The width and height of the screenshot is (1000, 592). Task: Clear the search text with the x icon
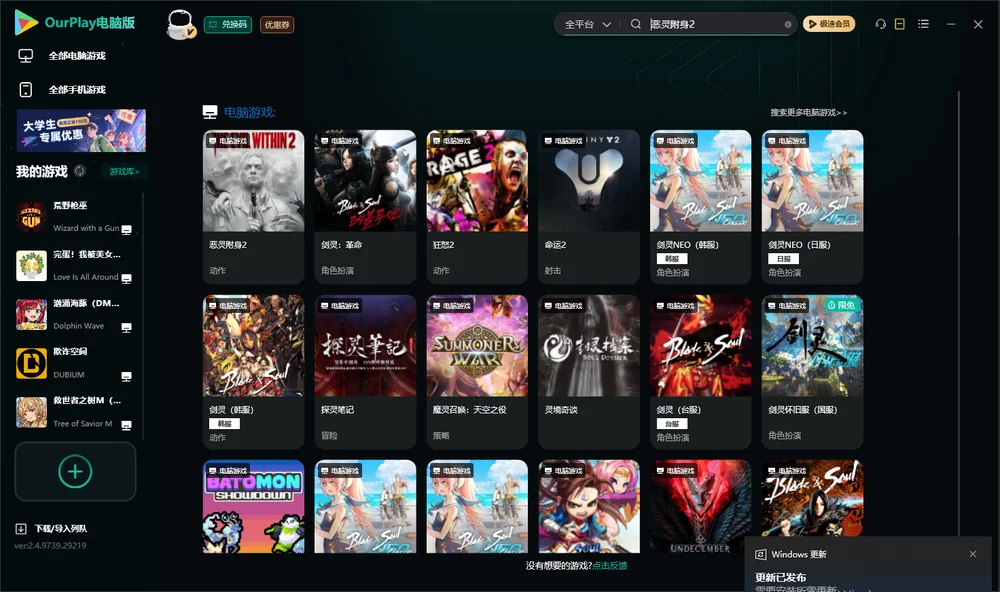coord(788,24)
